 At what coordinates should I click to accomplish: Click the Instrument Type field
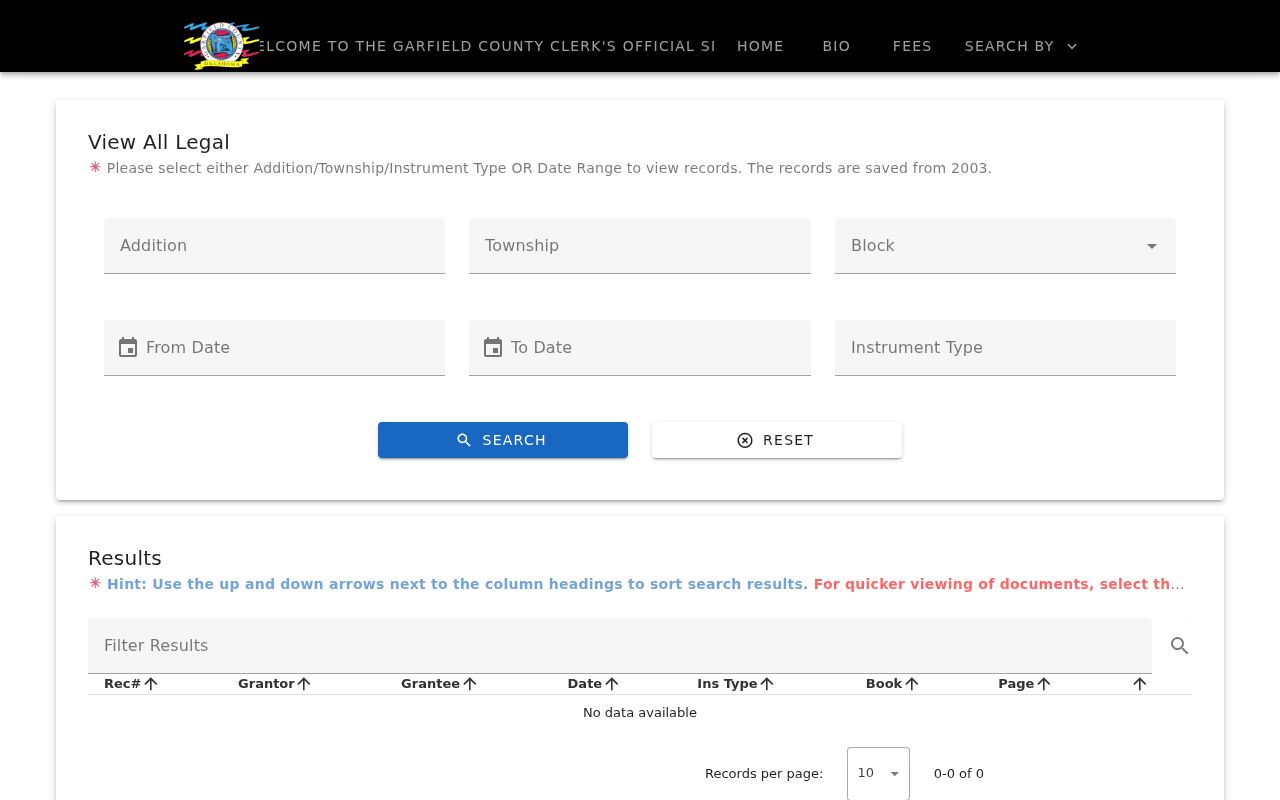[1005, 348]
